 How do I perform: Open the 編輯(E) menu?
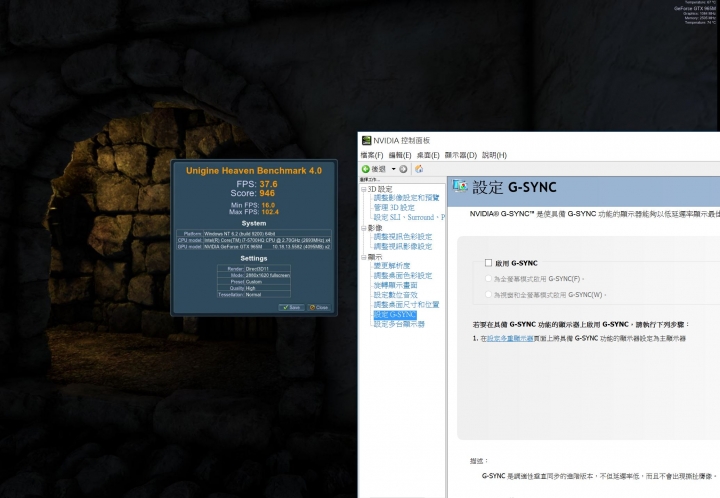[400, 155]
